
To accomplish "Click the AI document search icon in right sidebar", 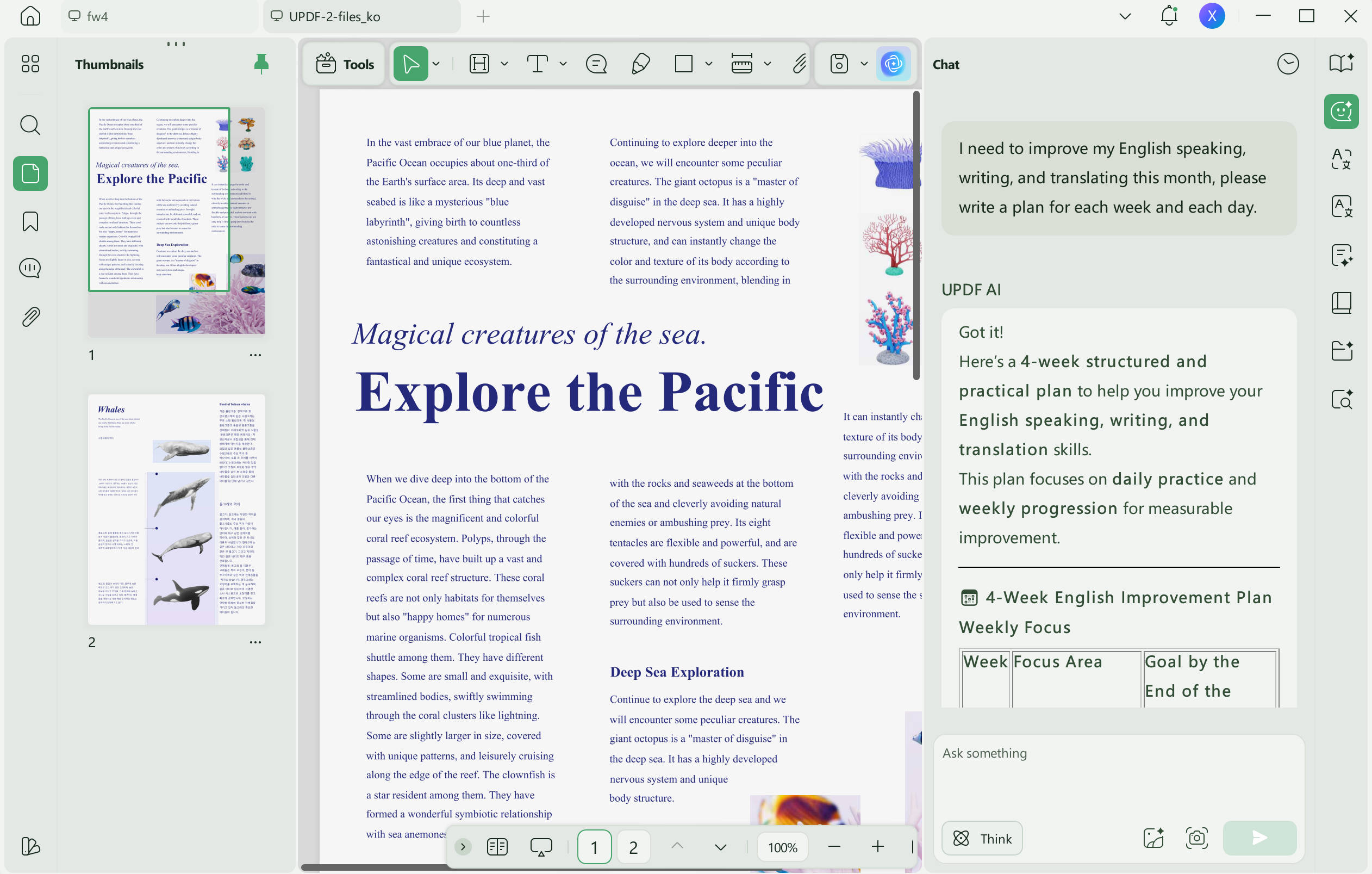I will (x=1341, y=399).
